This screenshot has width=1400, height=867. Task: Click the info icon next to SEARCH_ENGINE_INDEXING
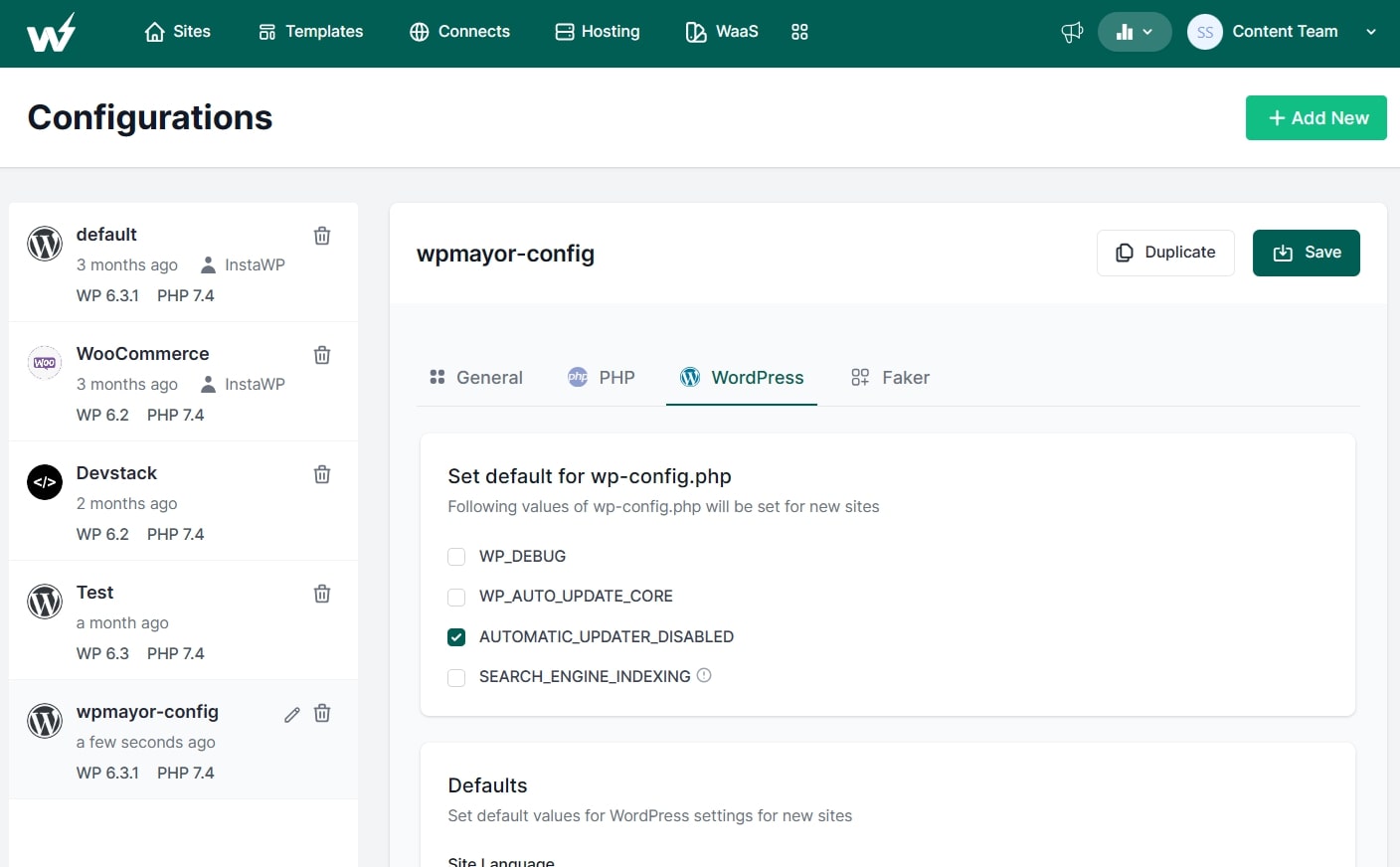tap(704, 675)
